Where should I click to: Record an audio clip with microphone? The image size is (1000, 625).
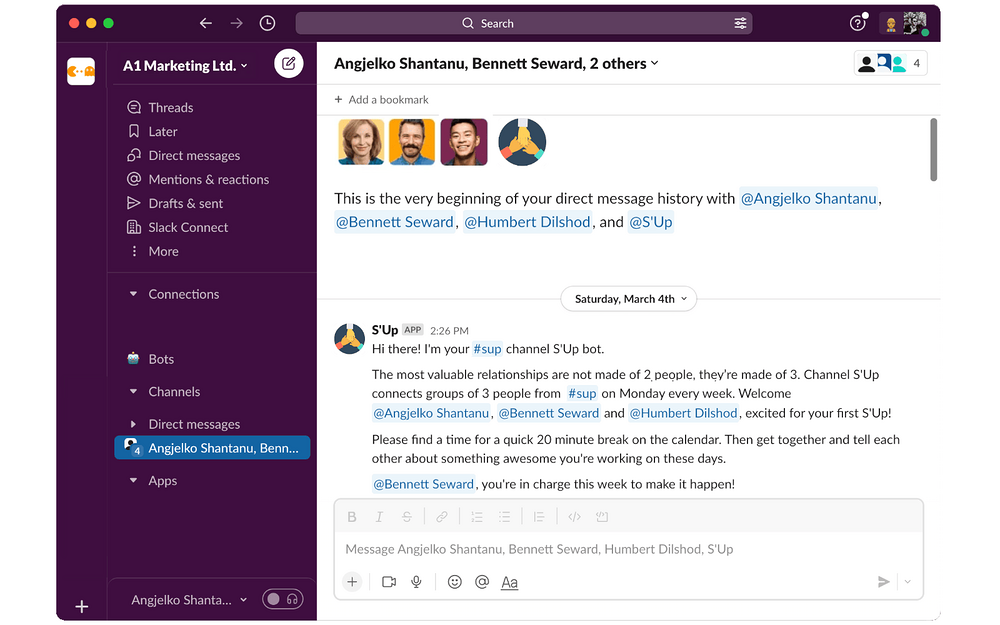coord(416,582)
